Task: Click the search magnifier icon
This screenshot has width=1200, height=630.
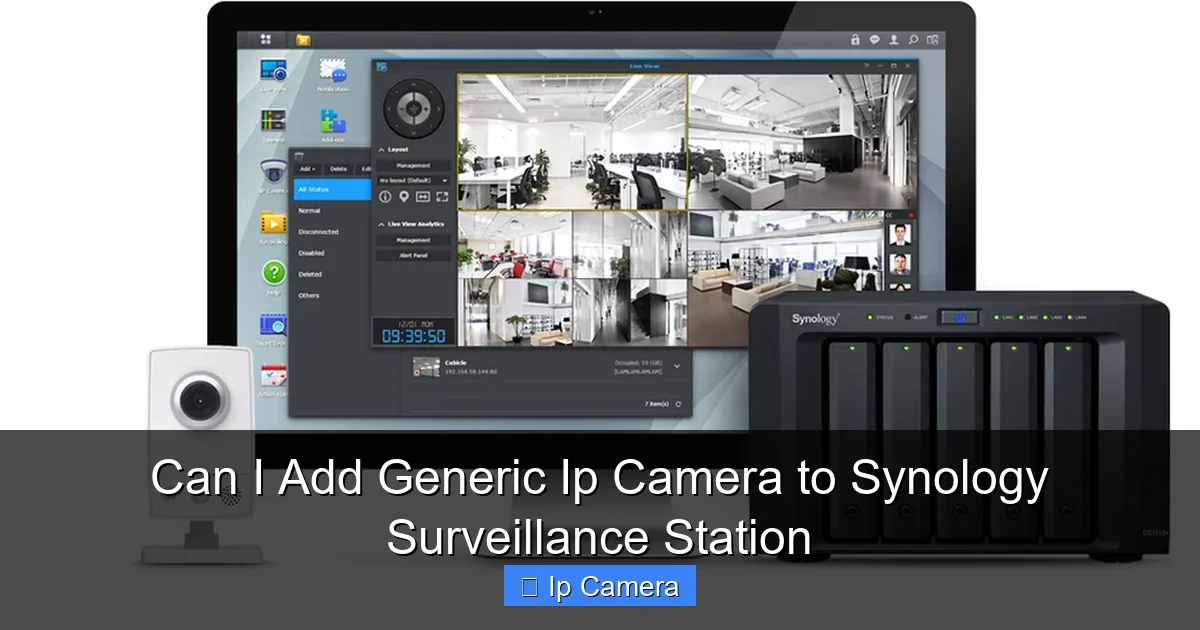Action: tap(913, 40)
